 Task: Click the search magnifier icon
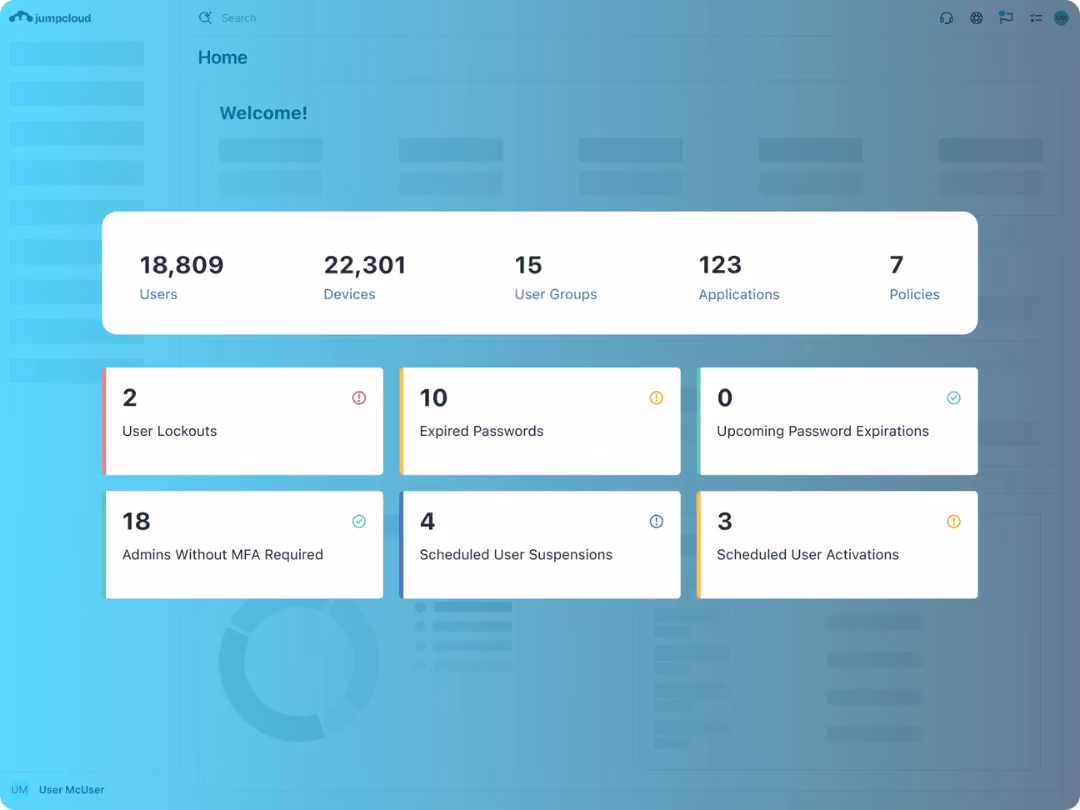[205, 18]
